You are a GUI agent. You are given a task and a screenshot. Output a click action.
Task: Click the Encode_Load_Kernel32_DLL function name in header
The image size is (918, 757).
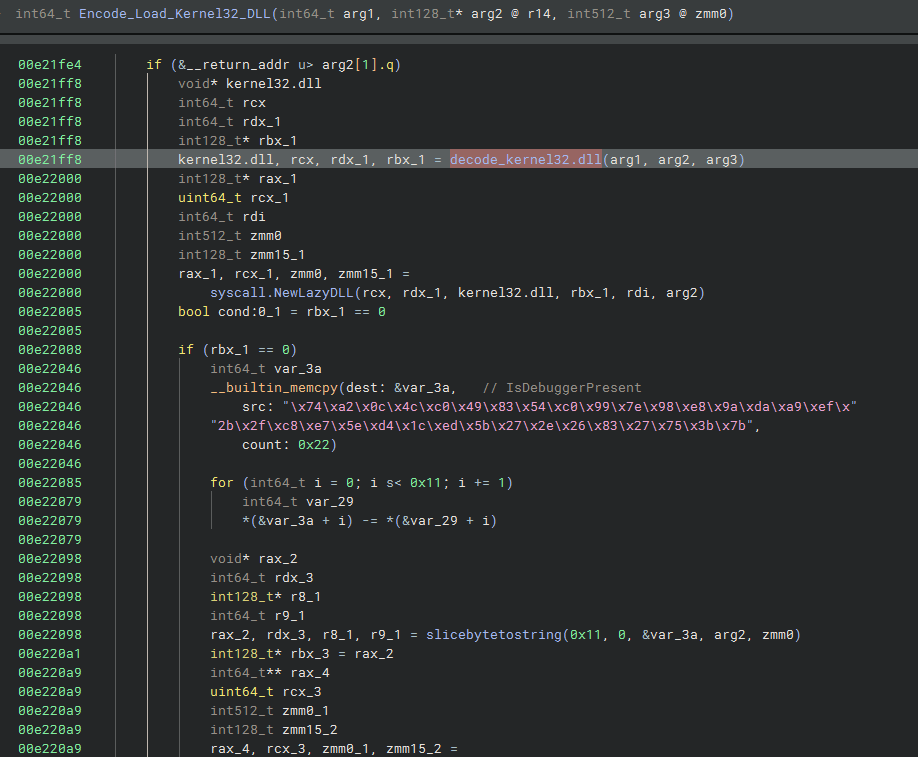click(175, 13)
